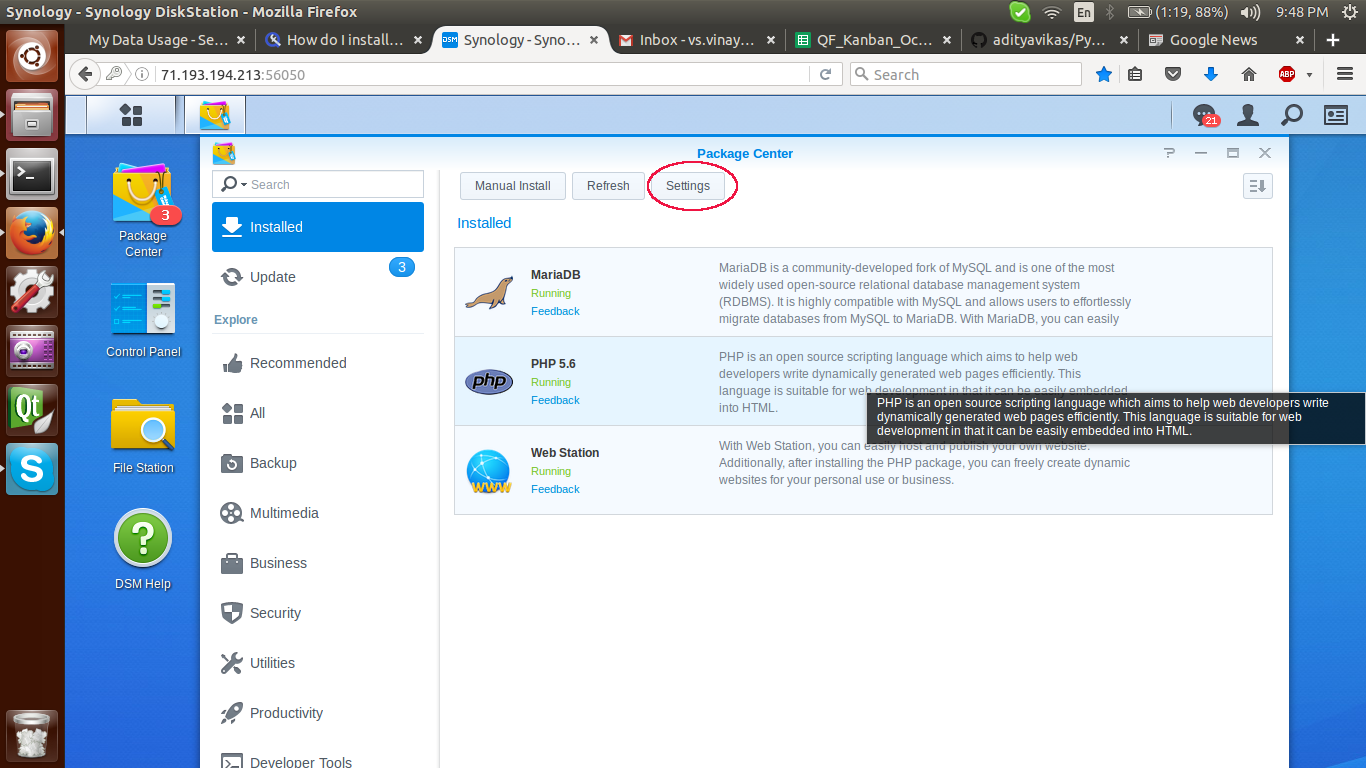Open Files manager in Ubuntu launcher
This screenshot has width=1366, height=768.
click(x=32, y=114)
